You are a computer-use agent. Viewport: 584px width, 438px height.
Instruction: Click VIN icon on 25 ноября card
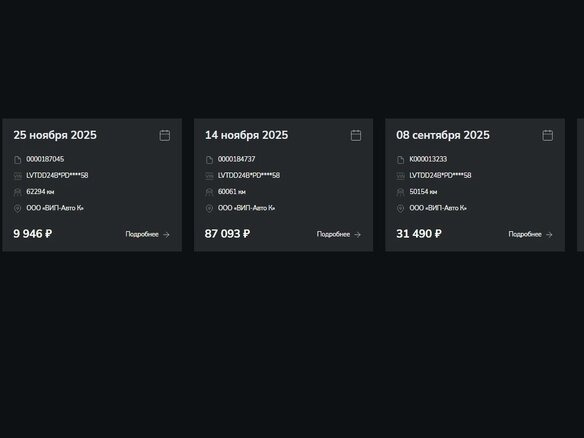coord(18,176)
